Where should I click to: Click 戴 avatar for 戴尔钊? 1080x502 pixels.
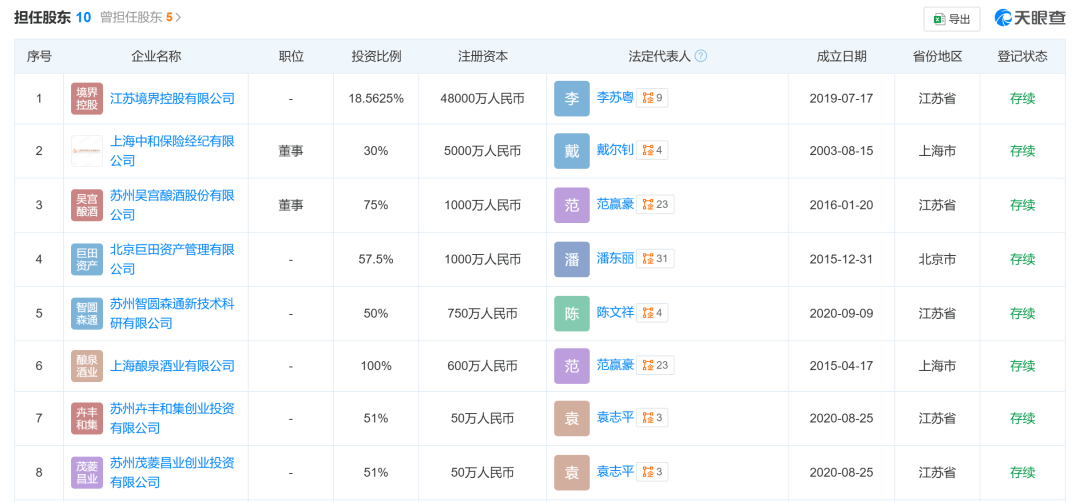(572, 151)
